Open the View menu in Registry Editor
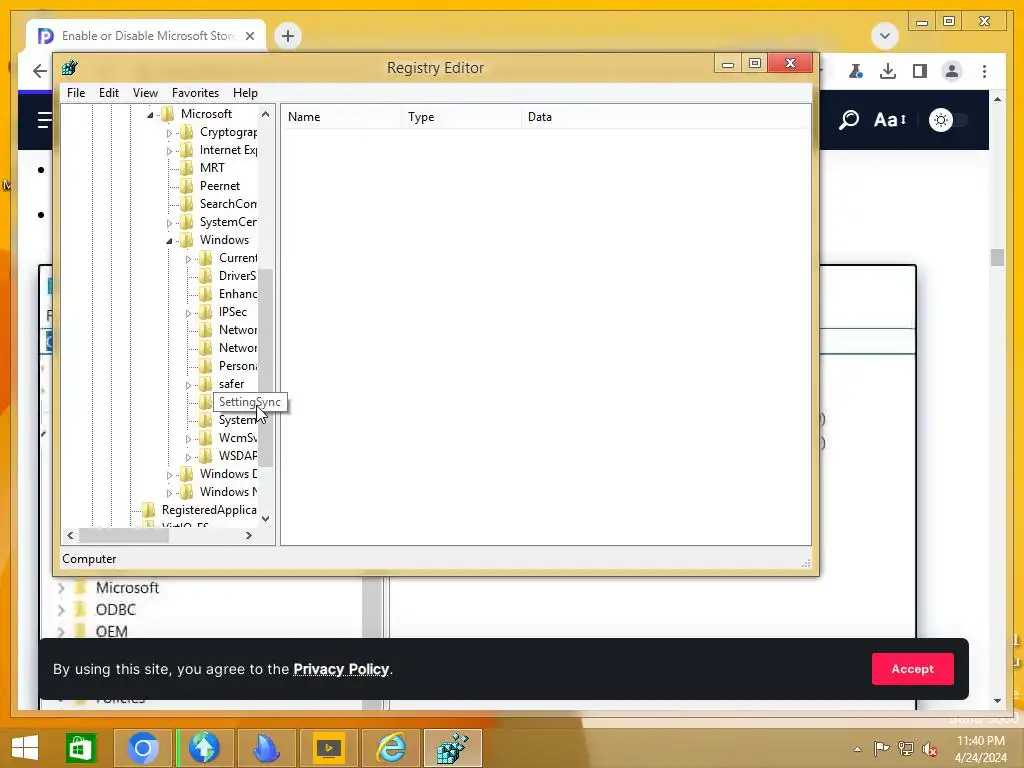1024x768 pixels. pos(145,93)
